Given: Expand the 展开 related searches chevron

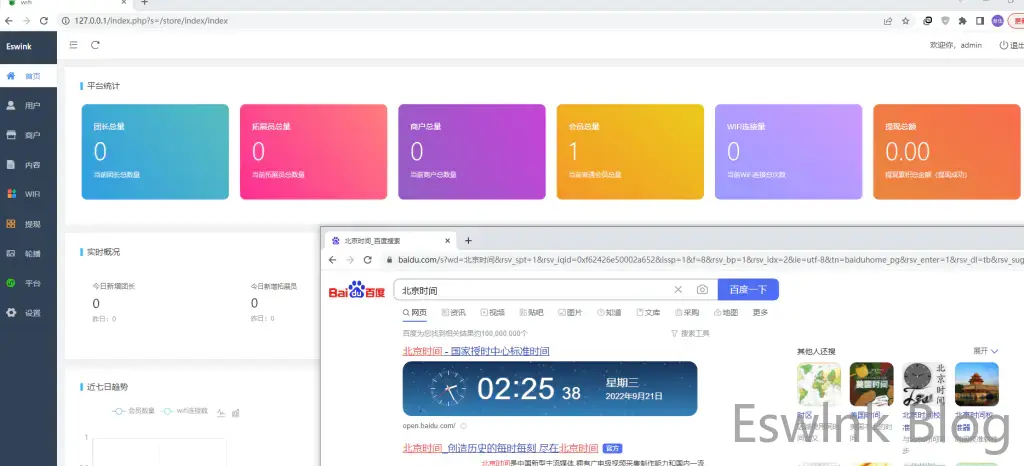Looking at the screenshot, I should 985,351.
